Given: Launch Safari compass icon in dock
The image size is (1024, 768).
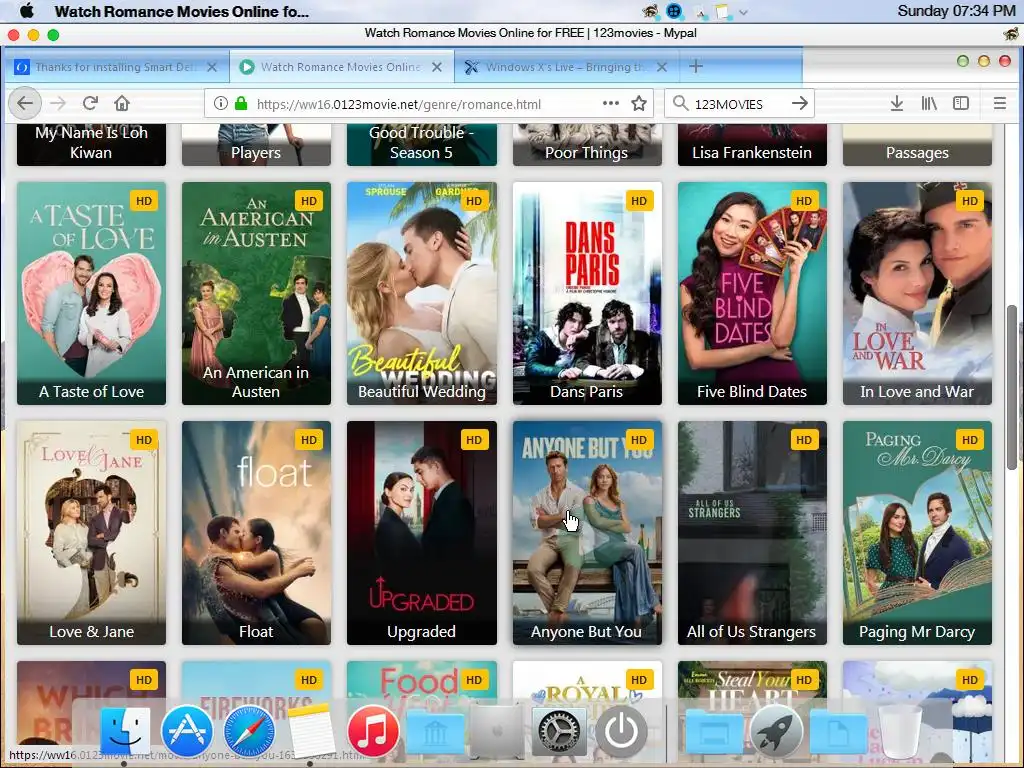Looking at the screenshot, I should [x=249, y=731].
